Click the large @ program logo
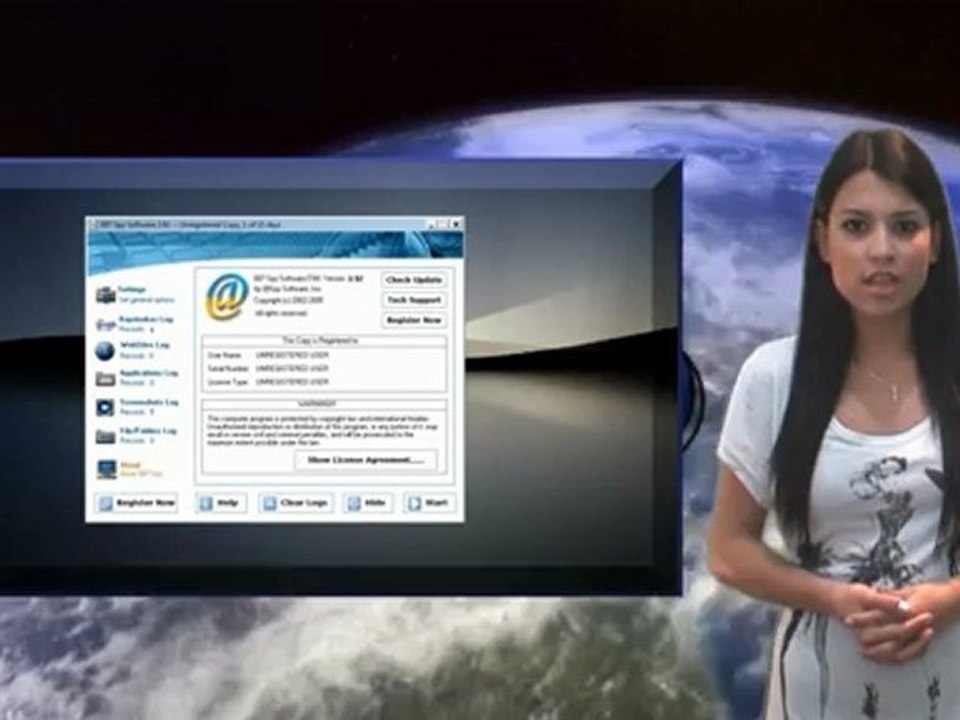960x720 pixels. point(227,297)
